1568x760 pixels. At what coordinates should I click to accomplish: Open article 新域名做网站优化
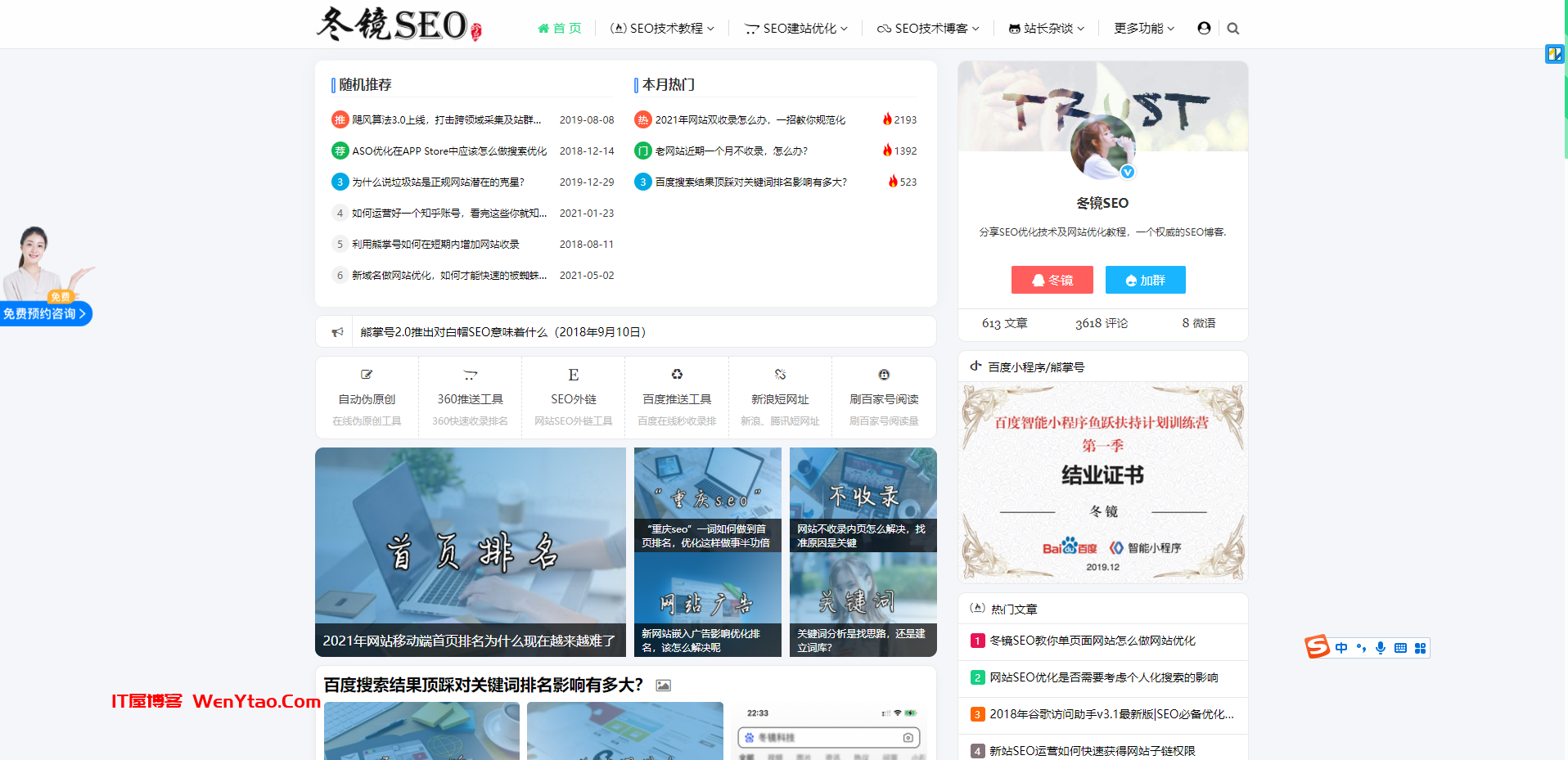tap(449, 275)
